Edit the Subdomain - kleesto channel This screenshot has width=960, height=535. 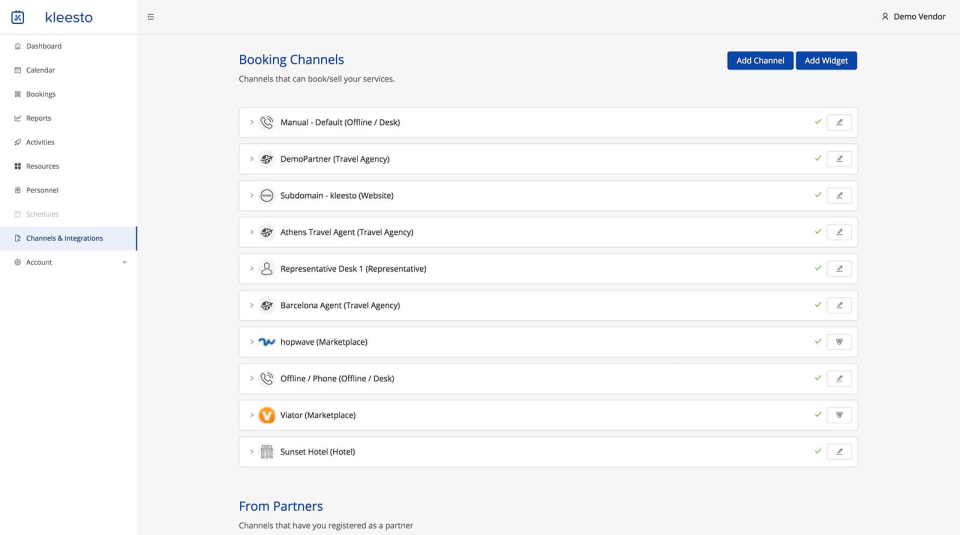point(839,196)
